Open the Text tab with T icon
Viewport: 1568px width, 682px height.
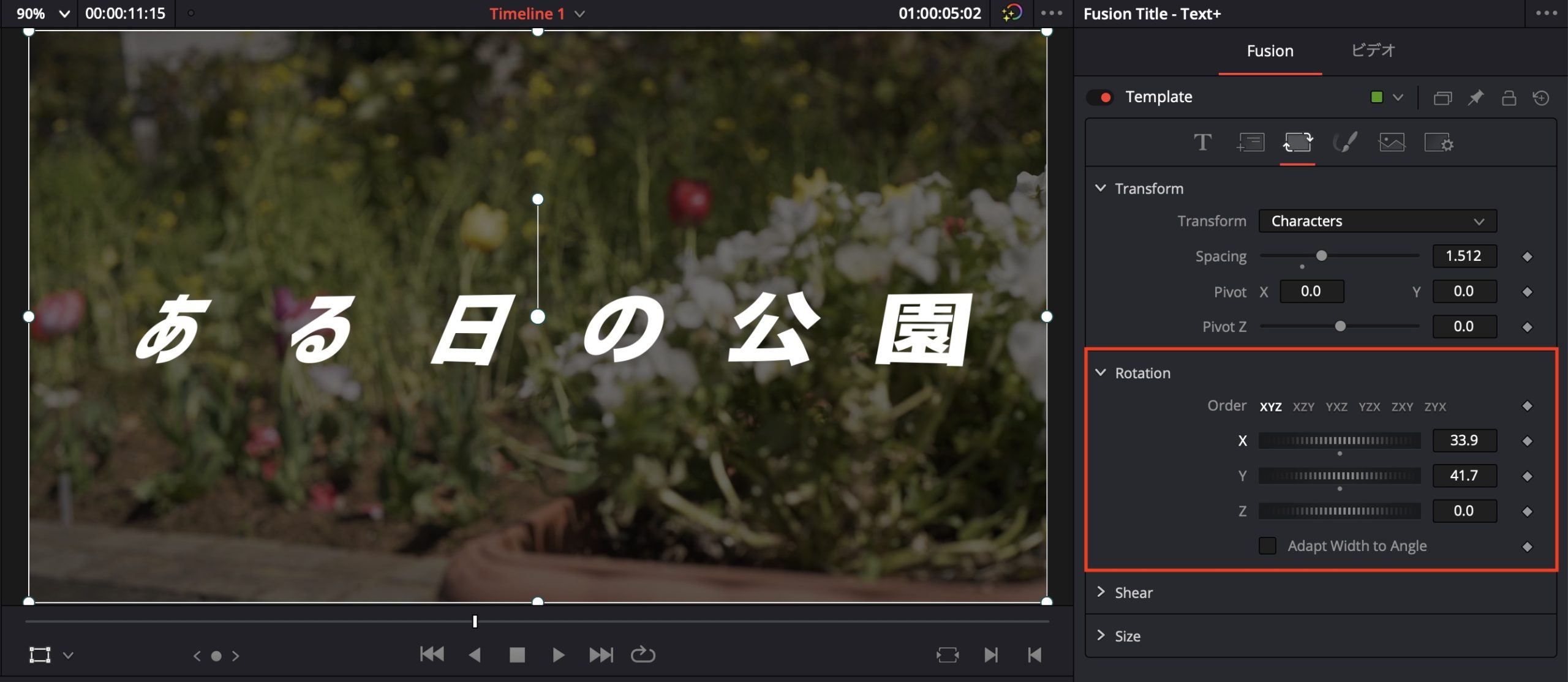coord(1202,143)
